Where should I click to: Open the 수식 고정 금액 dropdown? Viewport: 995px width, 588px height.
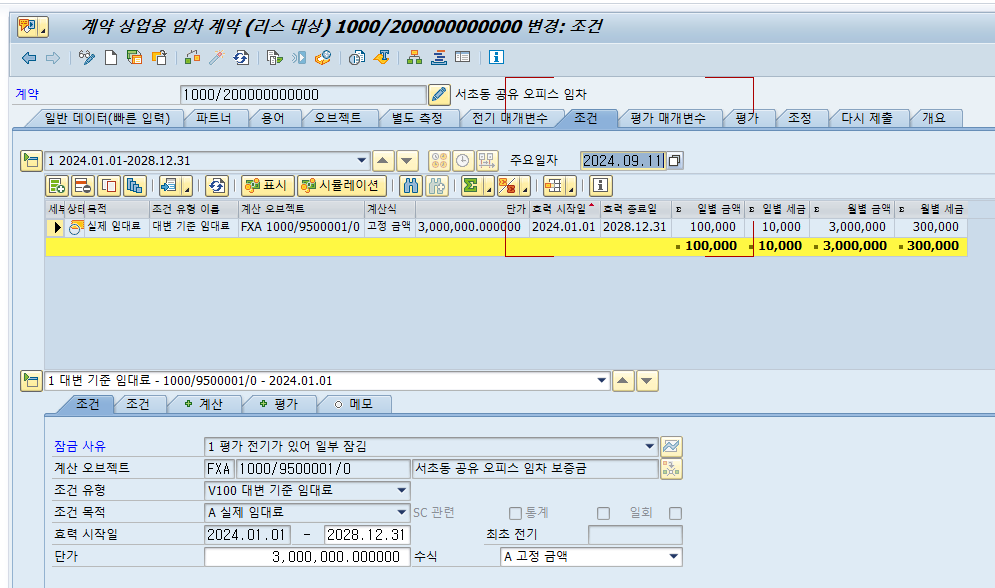[x=673, y=556]
